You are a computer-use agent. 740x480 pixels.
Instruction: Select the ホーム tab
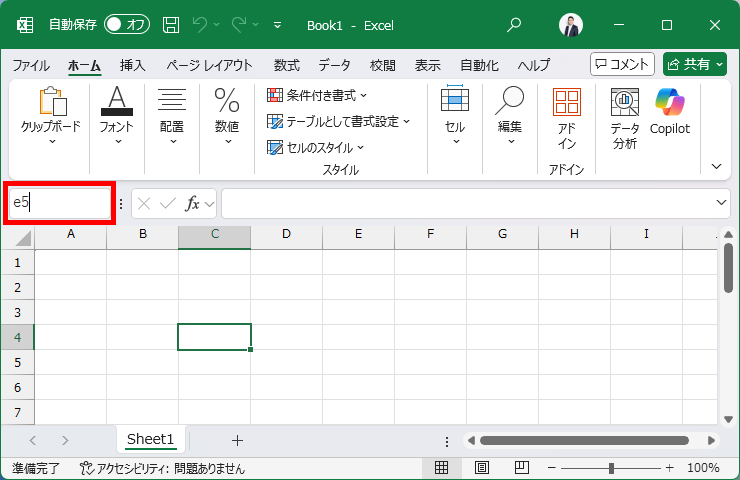[x=84, y=65]
